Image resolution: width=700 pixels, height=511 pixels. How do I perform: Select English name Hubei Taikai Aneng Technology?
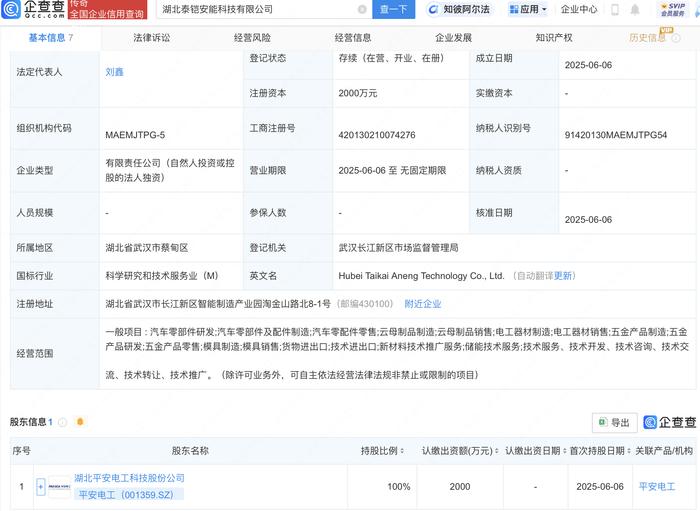click(421, 276)
